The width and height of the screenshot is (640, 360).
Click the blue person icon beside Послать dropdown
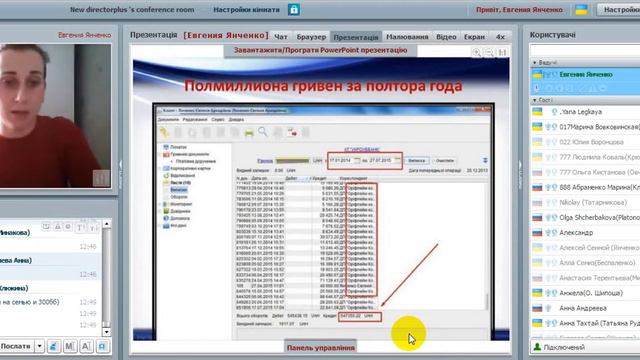point(53,347)
